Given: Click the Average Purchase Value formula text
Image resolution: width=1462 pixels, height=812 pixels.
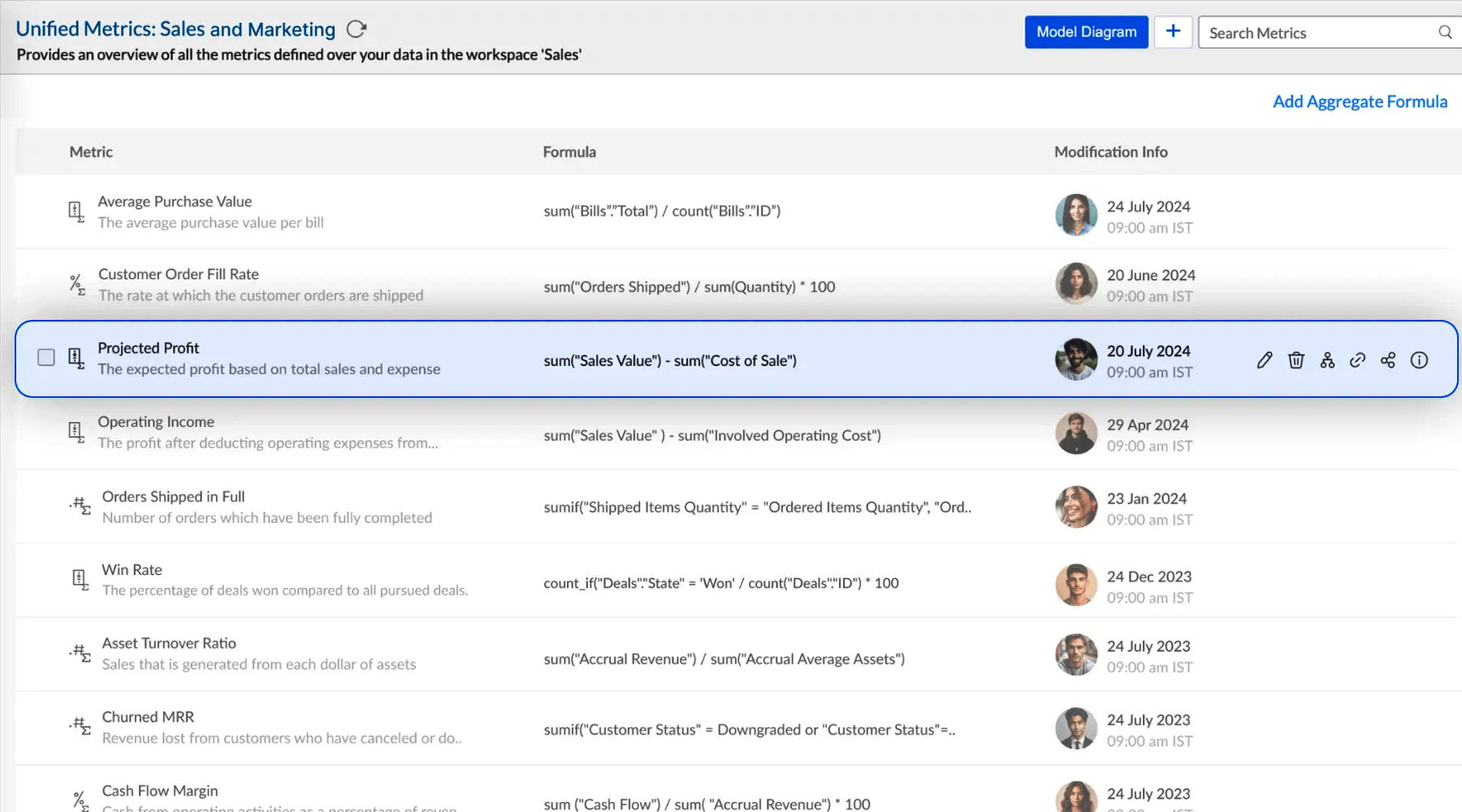Looking at the screenshot, I should (x=662, y=211).
